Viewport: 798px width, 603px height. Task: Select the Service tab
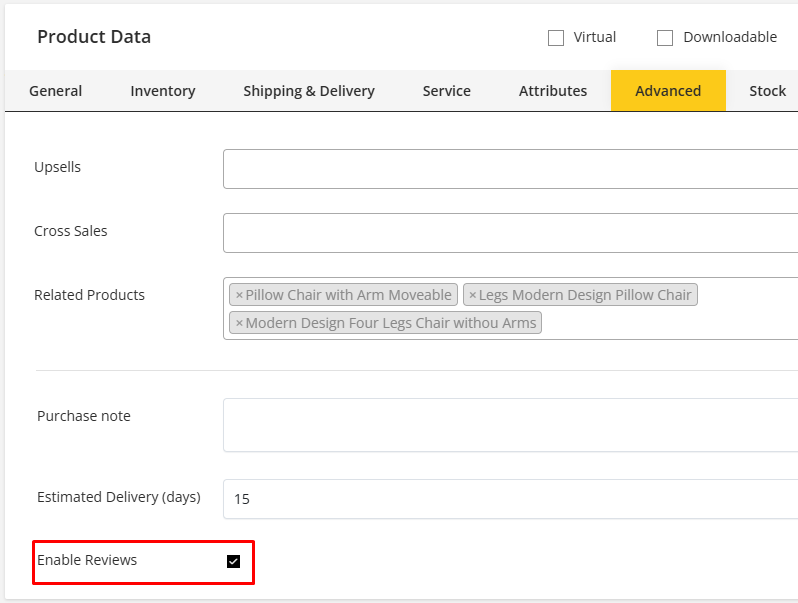pos(447,91)
